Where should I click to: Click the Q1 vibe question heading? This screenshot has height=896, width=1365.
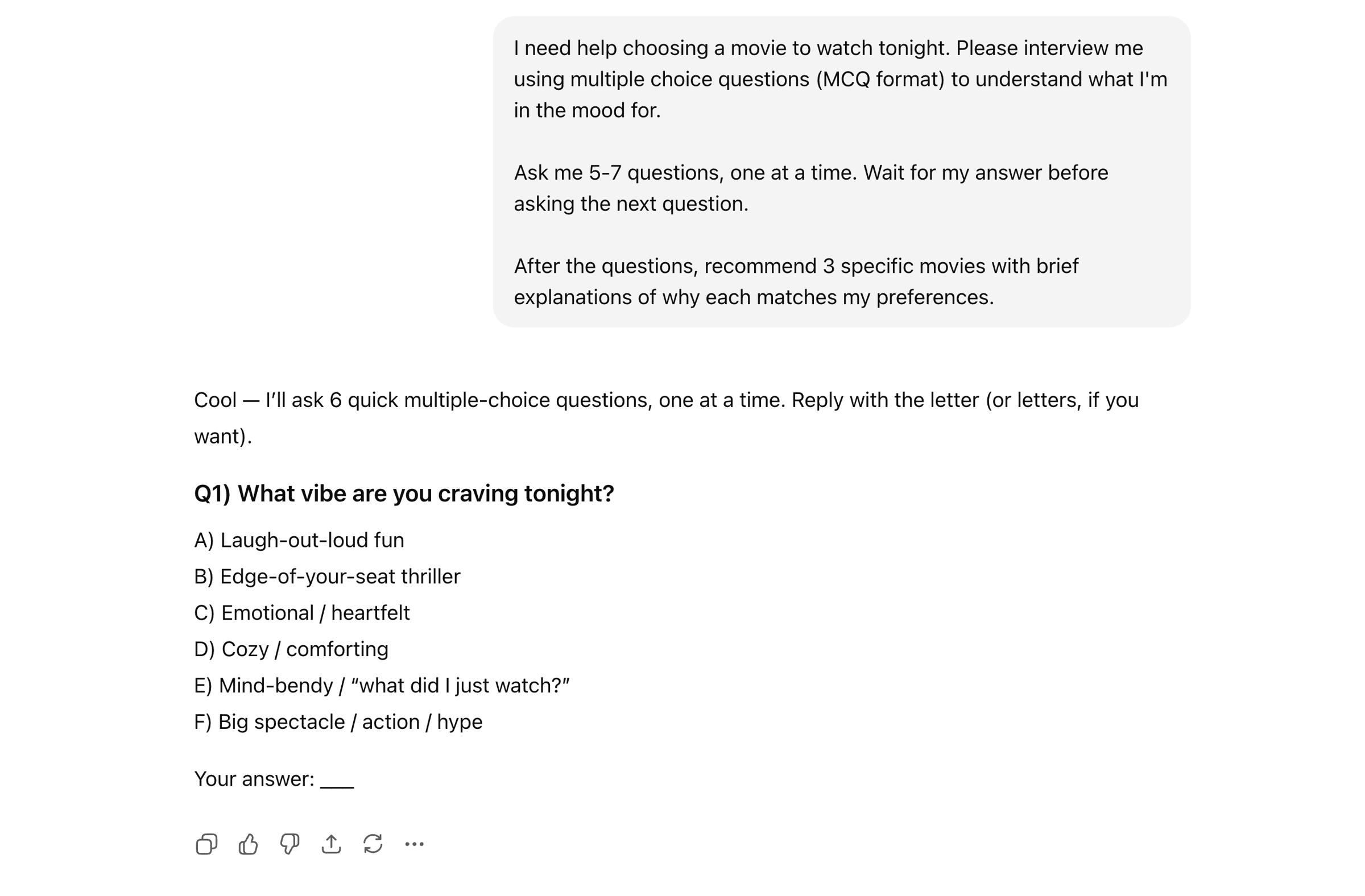tap(404, 493)
